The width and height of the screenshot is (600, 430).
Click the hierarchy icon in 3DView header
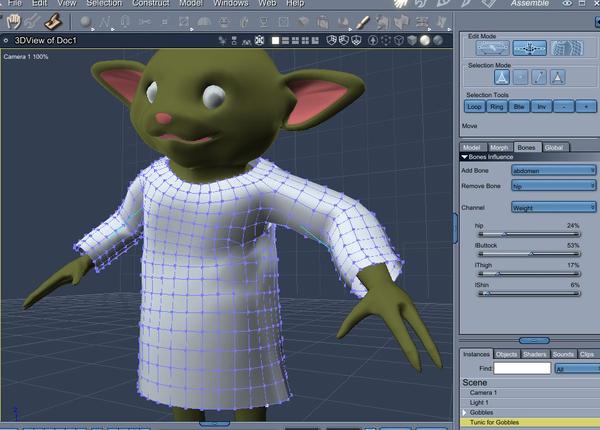coord(234,41)
